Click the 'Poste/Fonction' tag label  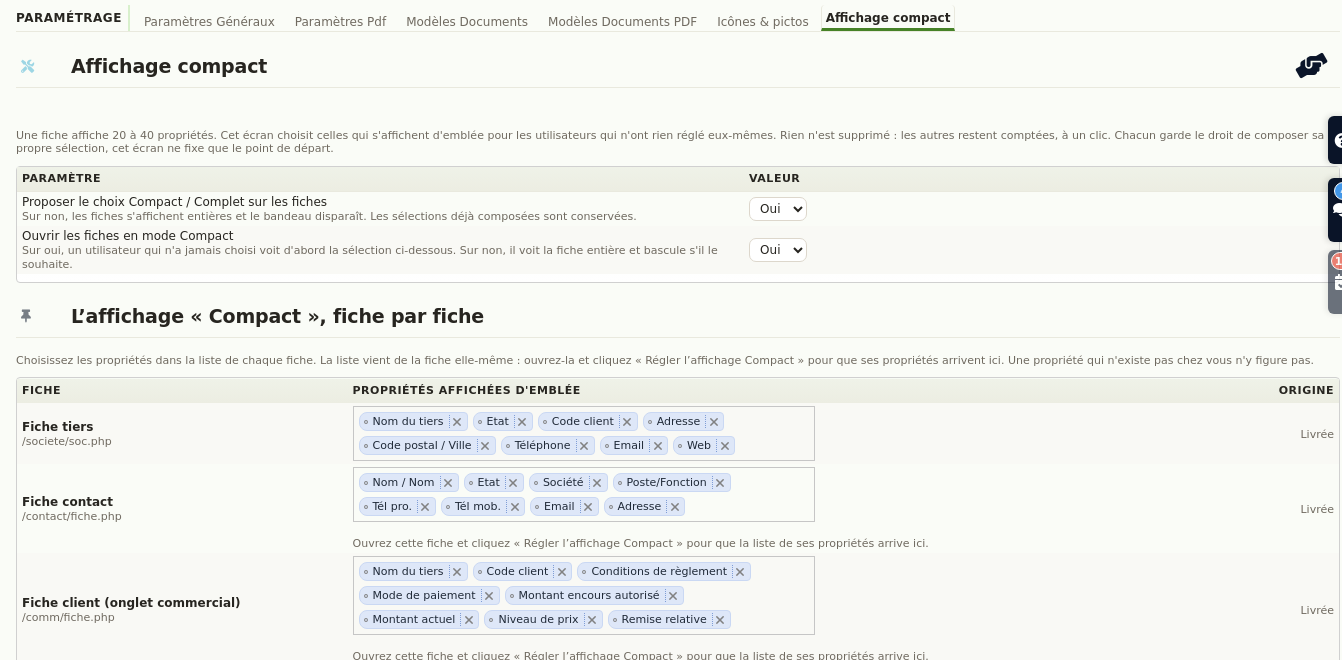(666, 483)
